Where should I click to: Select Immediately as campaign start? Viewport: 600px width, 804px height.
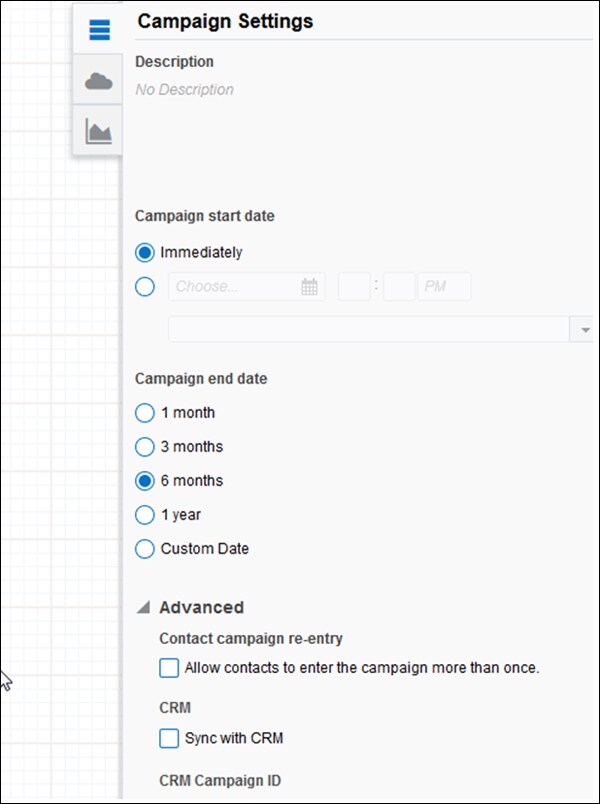click(x=145, y=252)
